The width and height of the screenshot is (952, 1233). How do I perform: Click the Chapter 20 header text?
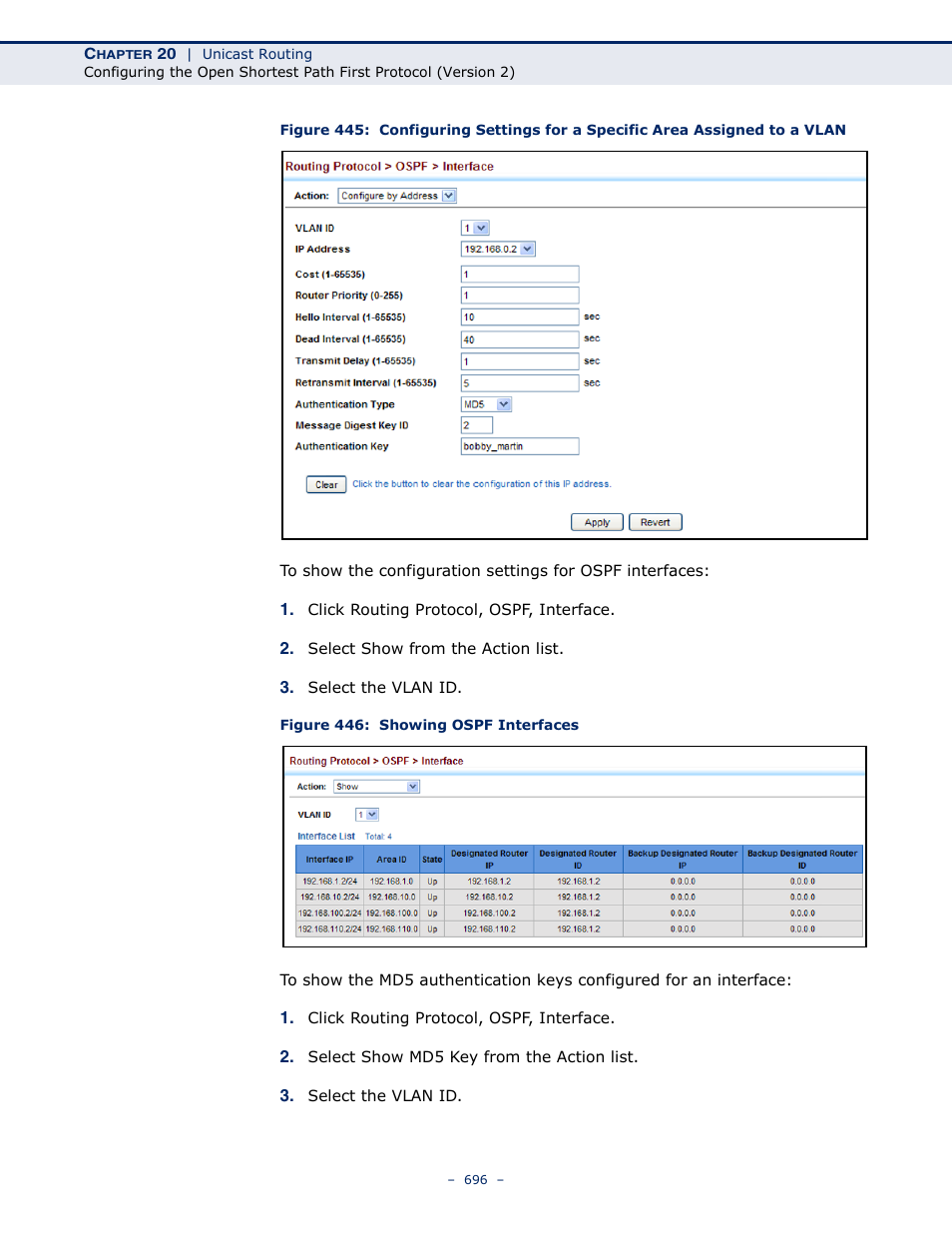click(x=130, y=54)
